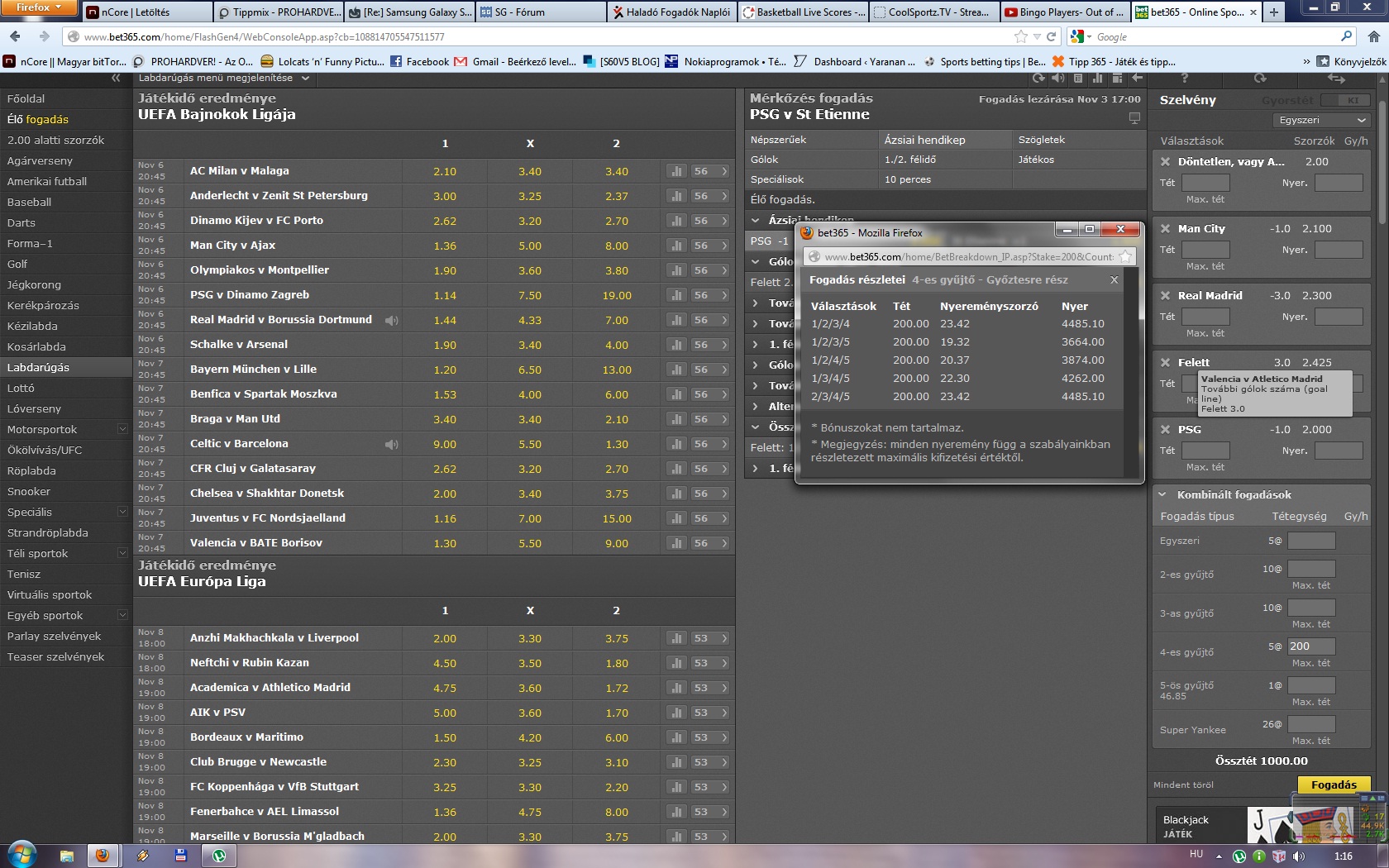The width and height of the screenshot is (1389, 868).
Task: Switch to the Basketball Live Scores tab
Action: (x=804, y=12)
